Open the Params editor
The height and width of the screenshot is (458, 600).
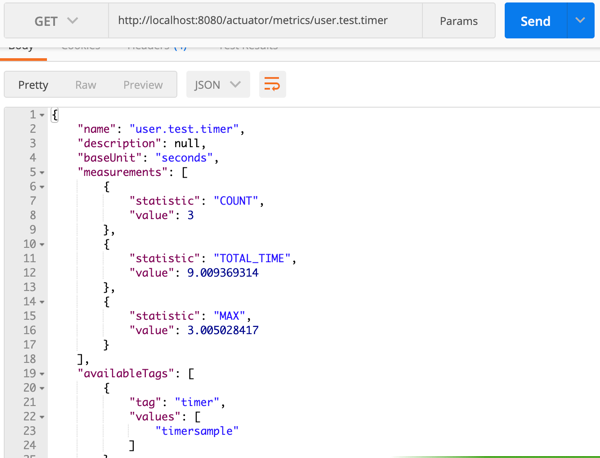click(458, 21)
